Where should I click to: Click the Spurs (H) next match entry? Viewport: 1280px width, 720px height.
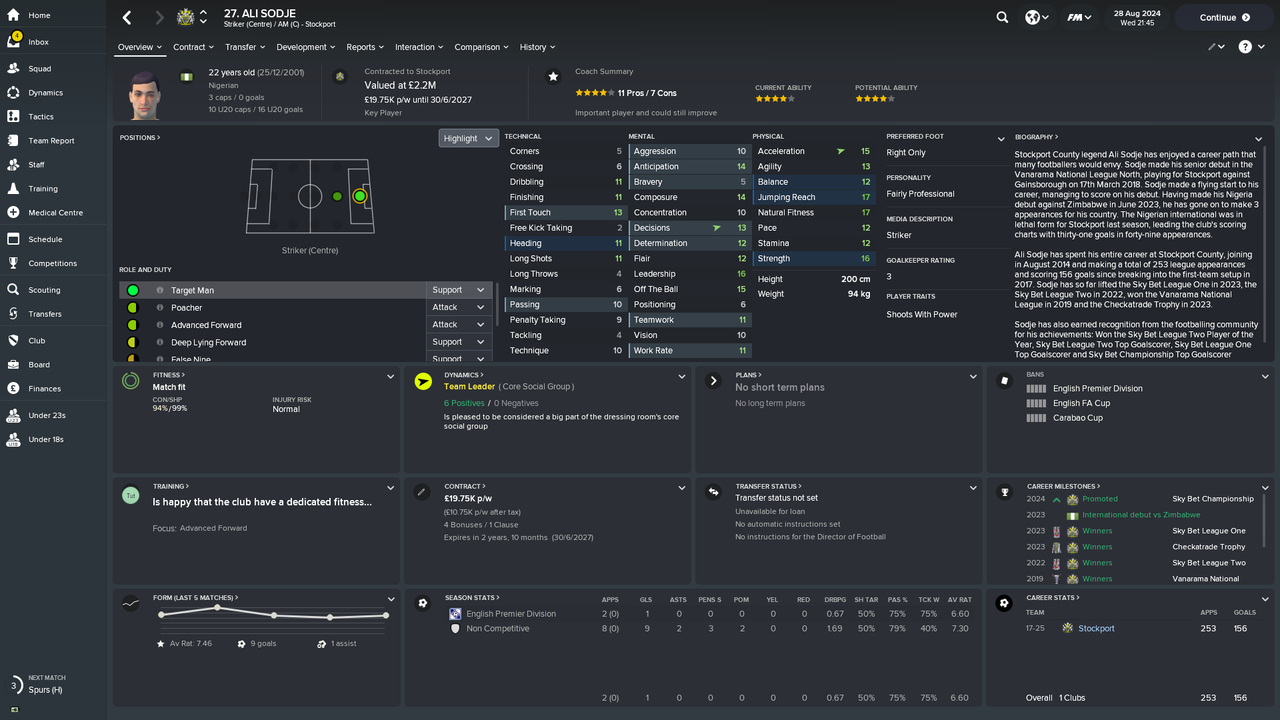pos(45,689)
